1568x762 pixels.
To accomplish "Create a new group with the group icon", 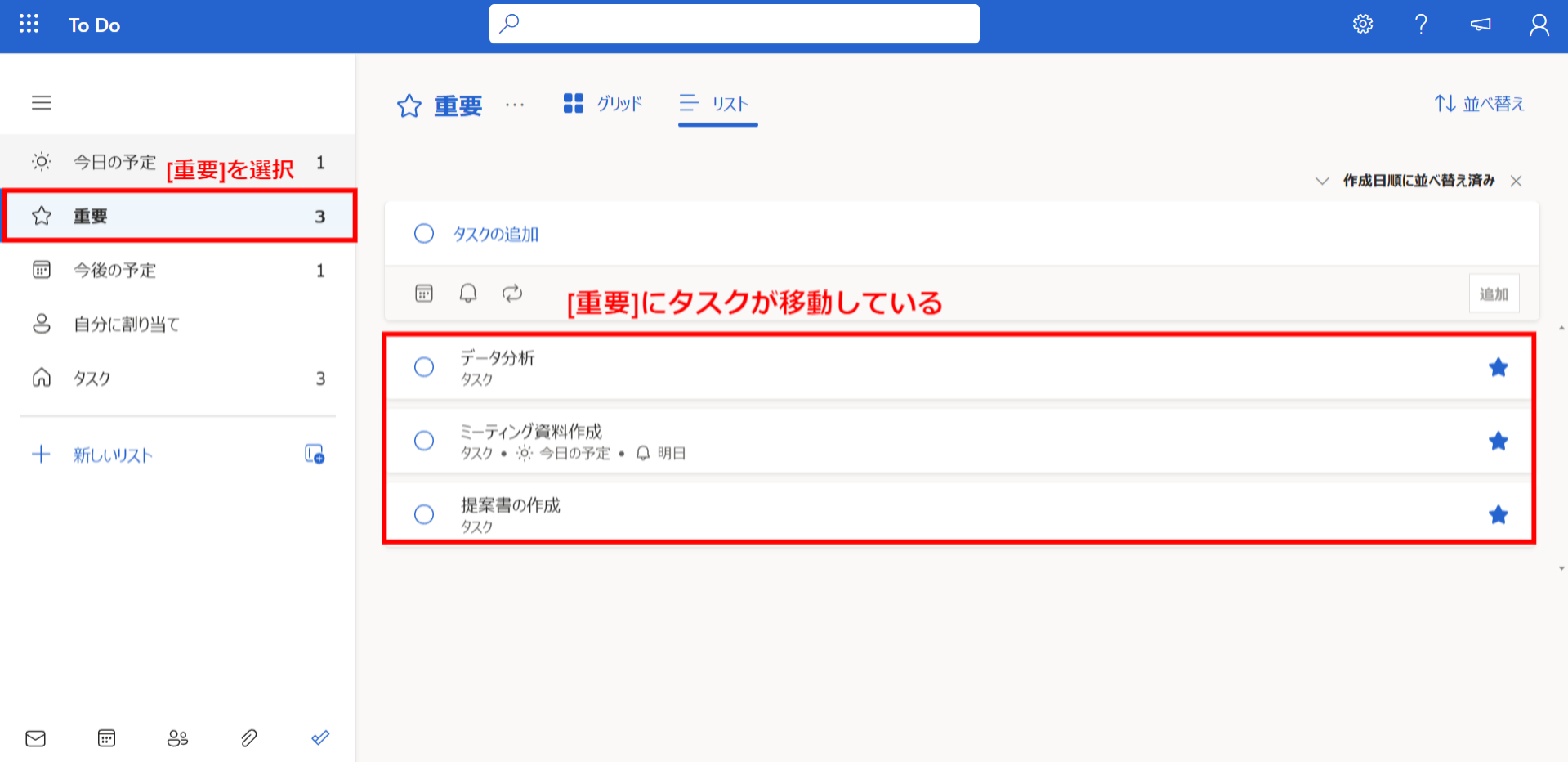I will [315, 455].
